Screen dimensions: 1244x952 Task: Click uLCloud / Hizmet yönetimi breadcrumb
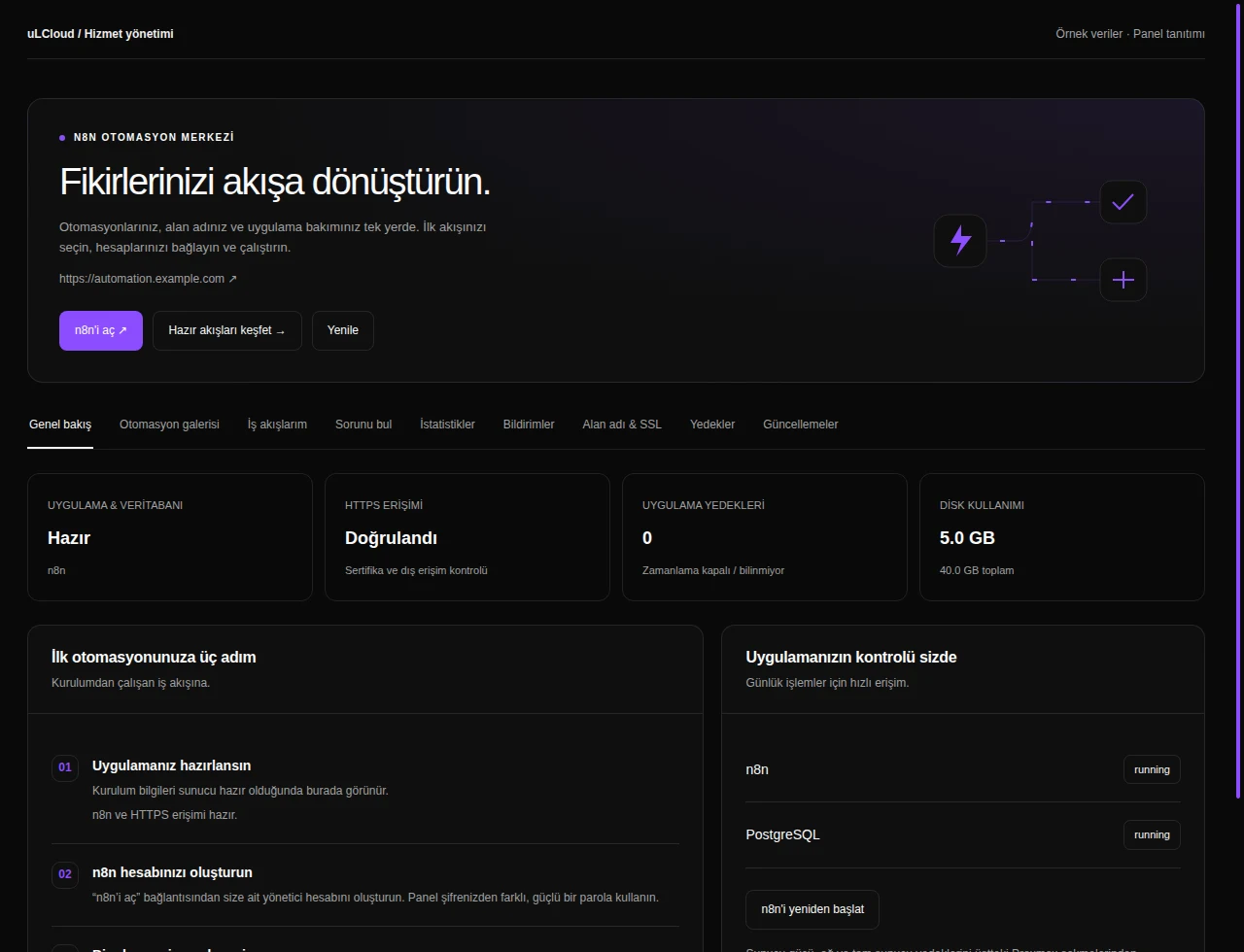pos(100,34)
